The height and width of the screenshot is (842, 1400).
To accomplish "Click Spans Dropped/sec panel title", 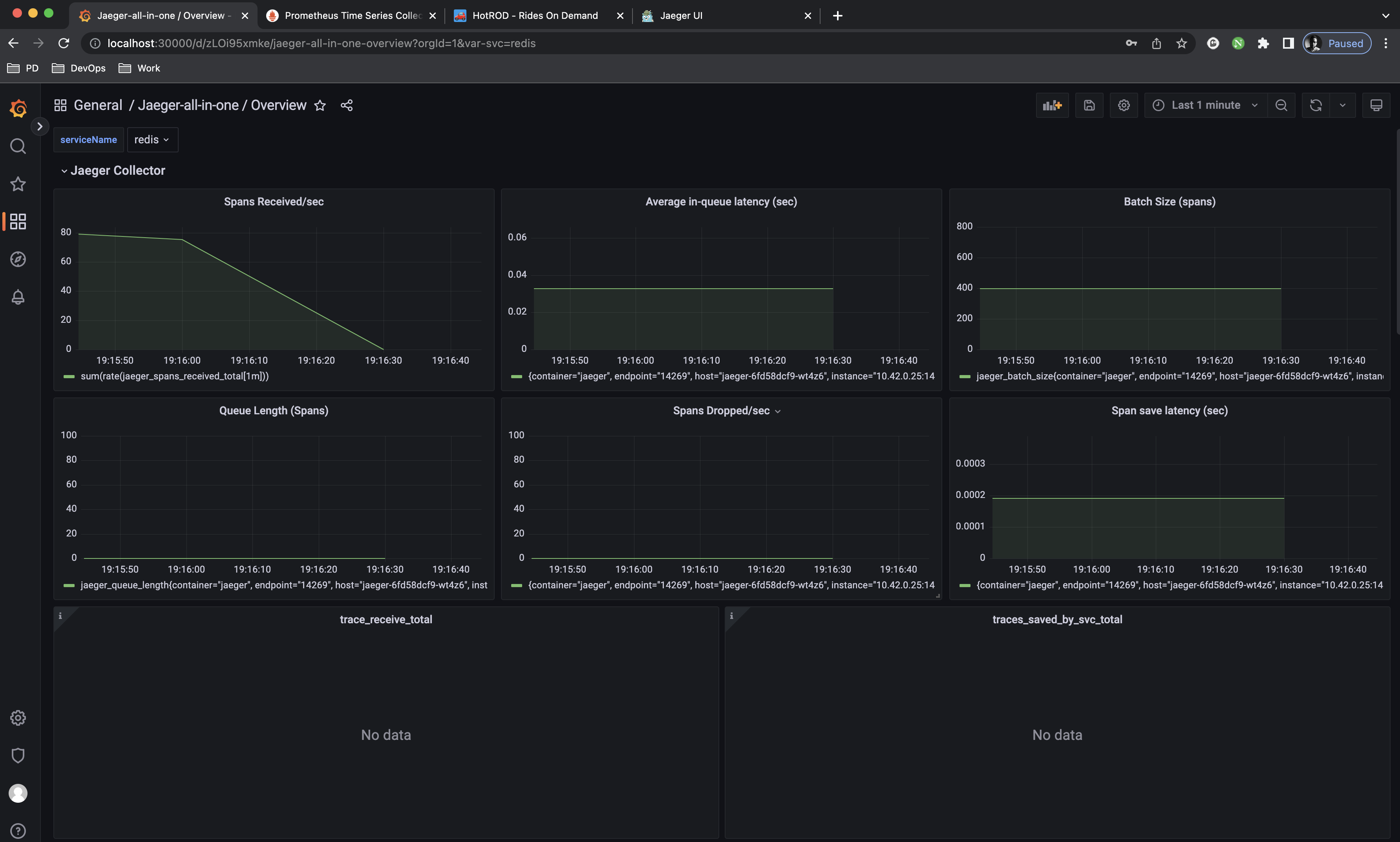I will point(721,411).
